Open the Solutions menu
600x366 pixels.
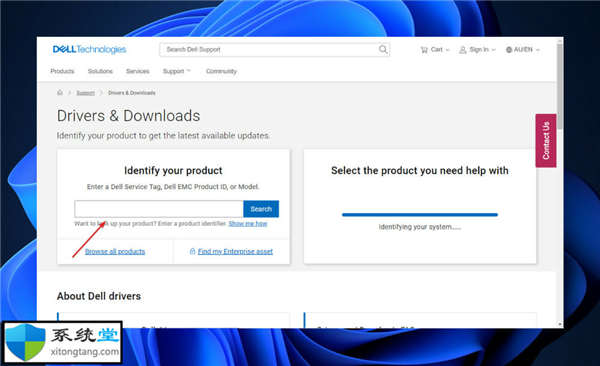pos(100,71)
